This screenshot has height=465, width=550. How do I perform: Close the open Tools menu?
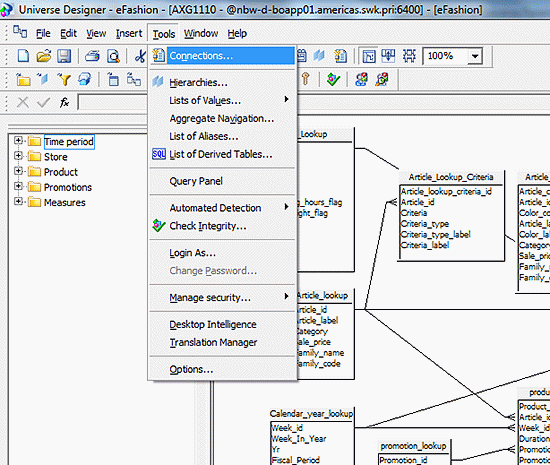click(x=163, y=34)
